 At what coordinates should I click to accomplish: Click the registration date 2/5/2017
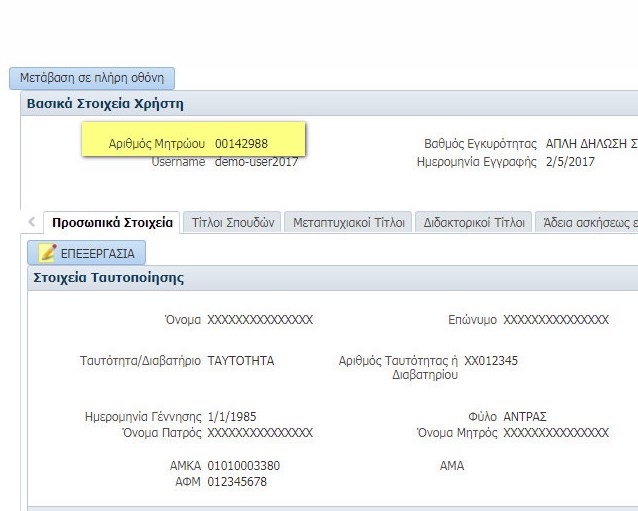point(570,162)
